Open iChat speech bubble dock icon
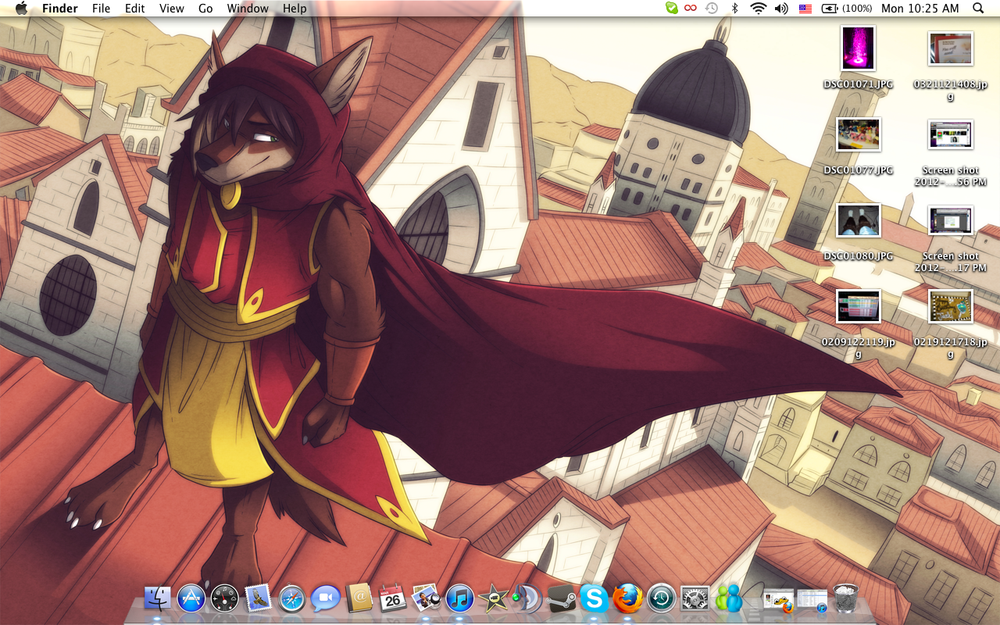The width and height of the screenshot is (1000, 625). [325, 598]
